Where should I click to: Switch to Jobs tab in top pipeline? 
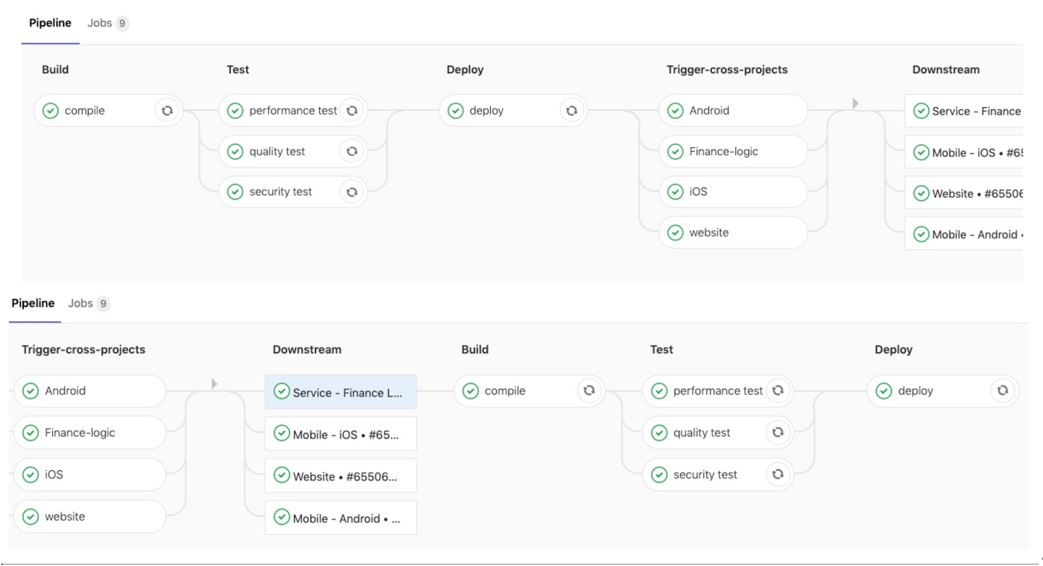click(x=108, y=23)
